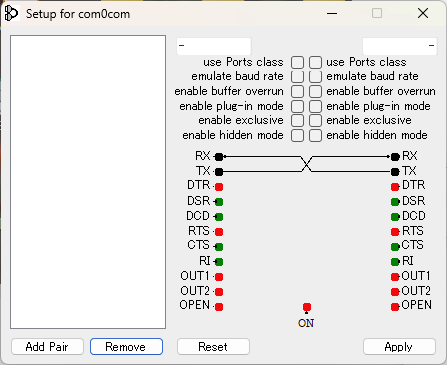447x365 pixels.
Task: Focus the right port name field
Action: click(x=400, y=46)
